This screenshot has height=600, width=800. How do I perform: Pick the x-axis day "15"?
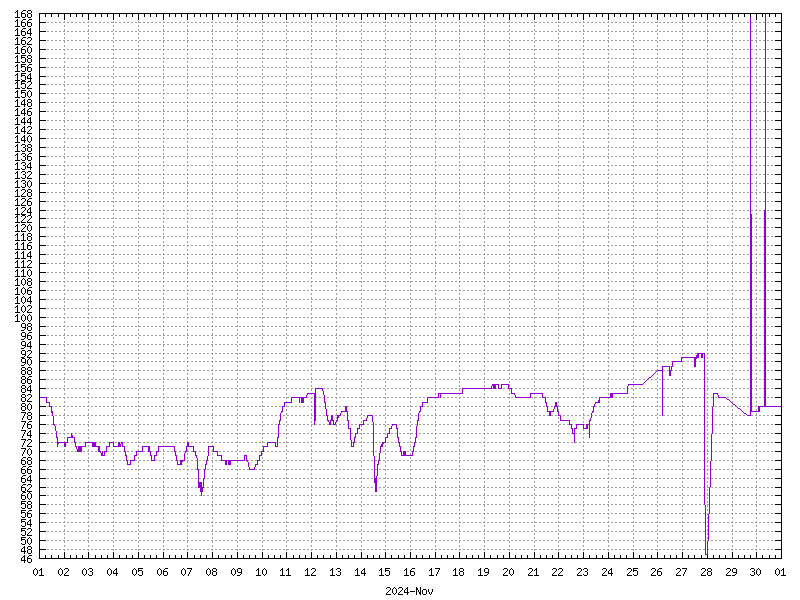coord(385,572)
